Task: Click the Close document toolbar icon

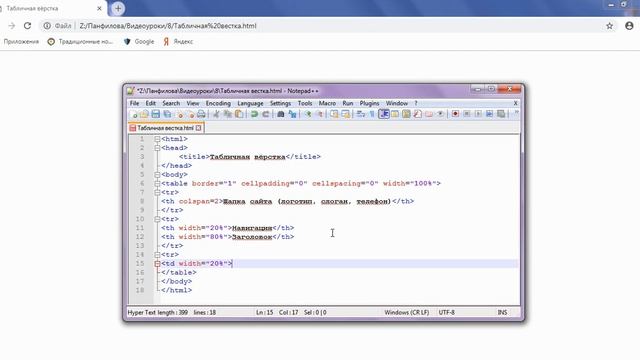Action: click(180, 114)
